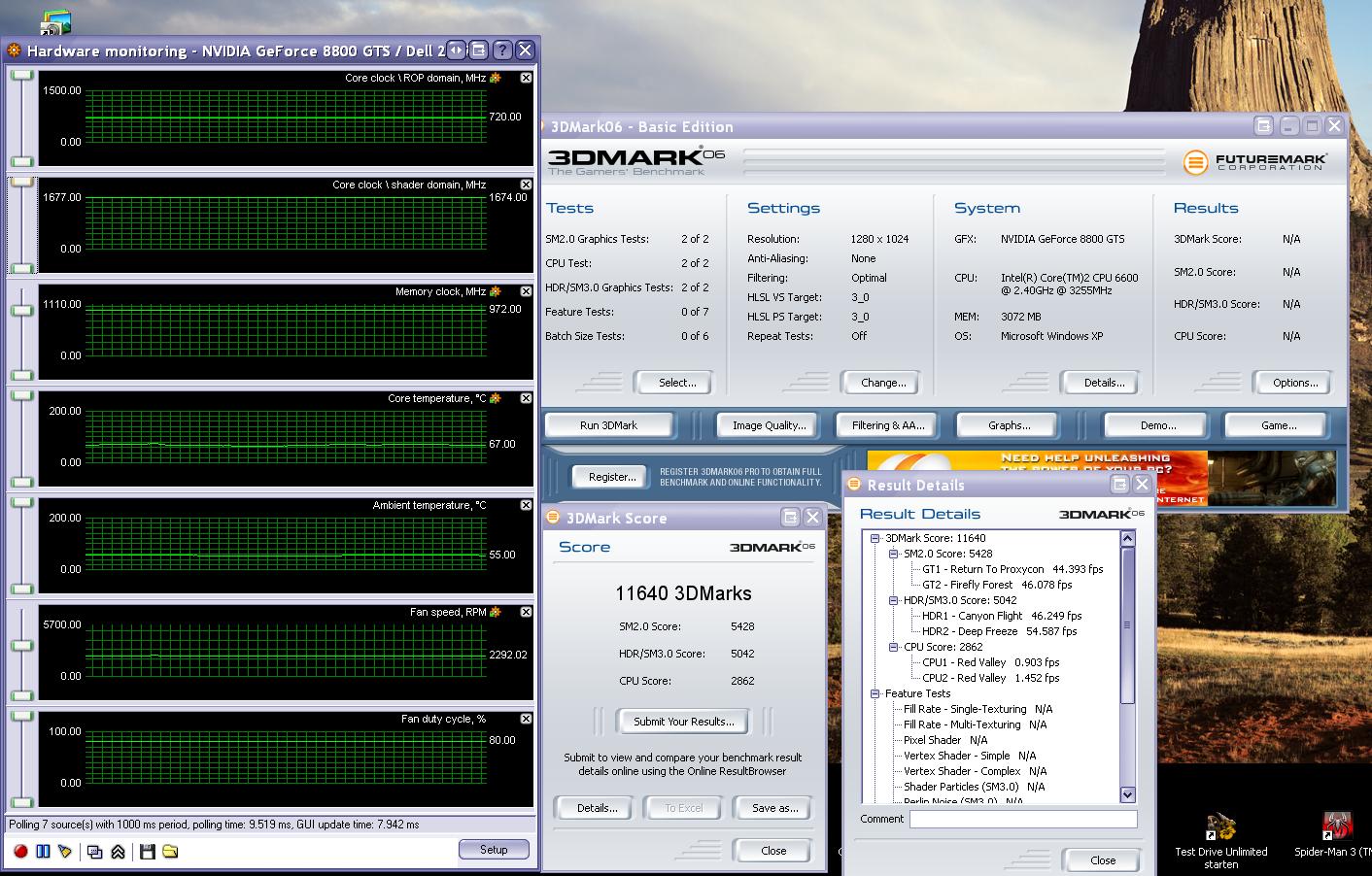Toggle always-on-top double arrows icon

pyautogui.click(x=118, y=852)
